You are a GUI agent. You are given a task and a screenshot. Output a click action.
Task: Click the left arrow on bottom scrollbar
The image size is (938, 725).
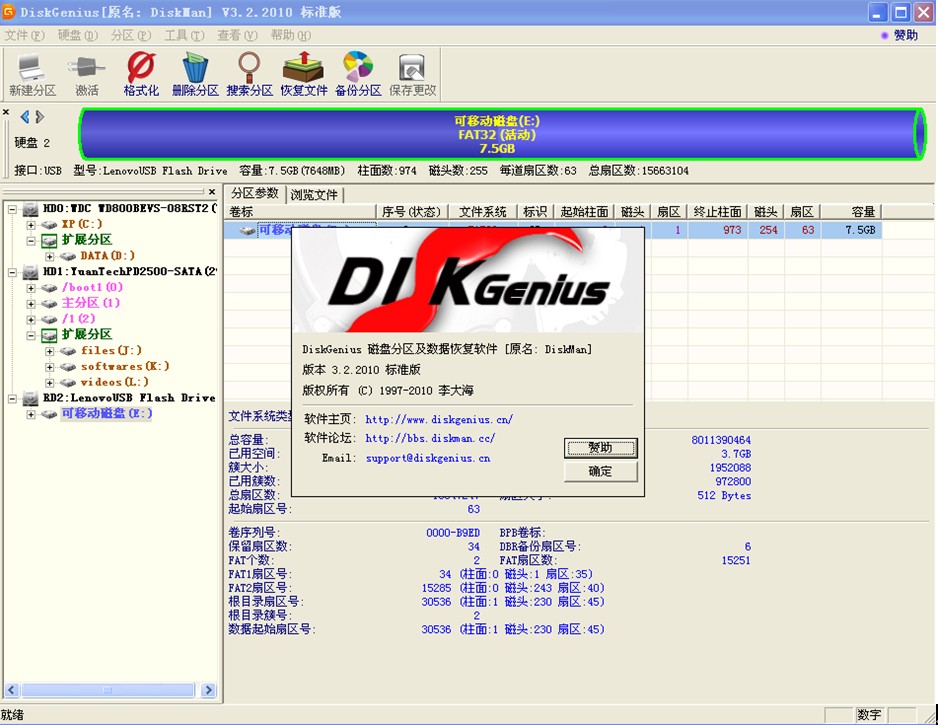[13, 690]
